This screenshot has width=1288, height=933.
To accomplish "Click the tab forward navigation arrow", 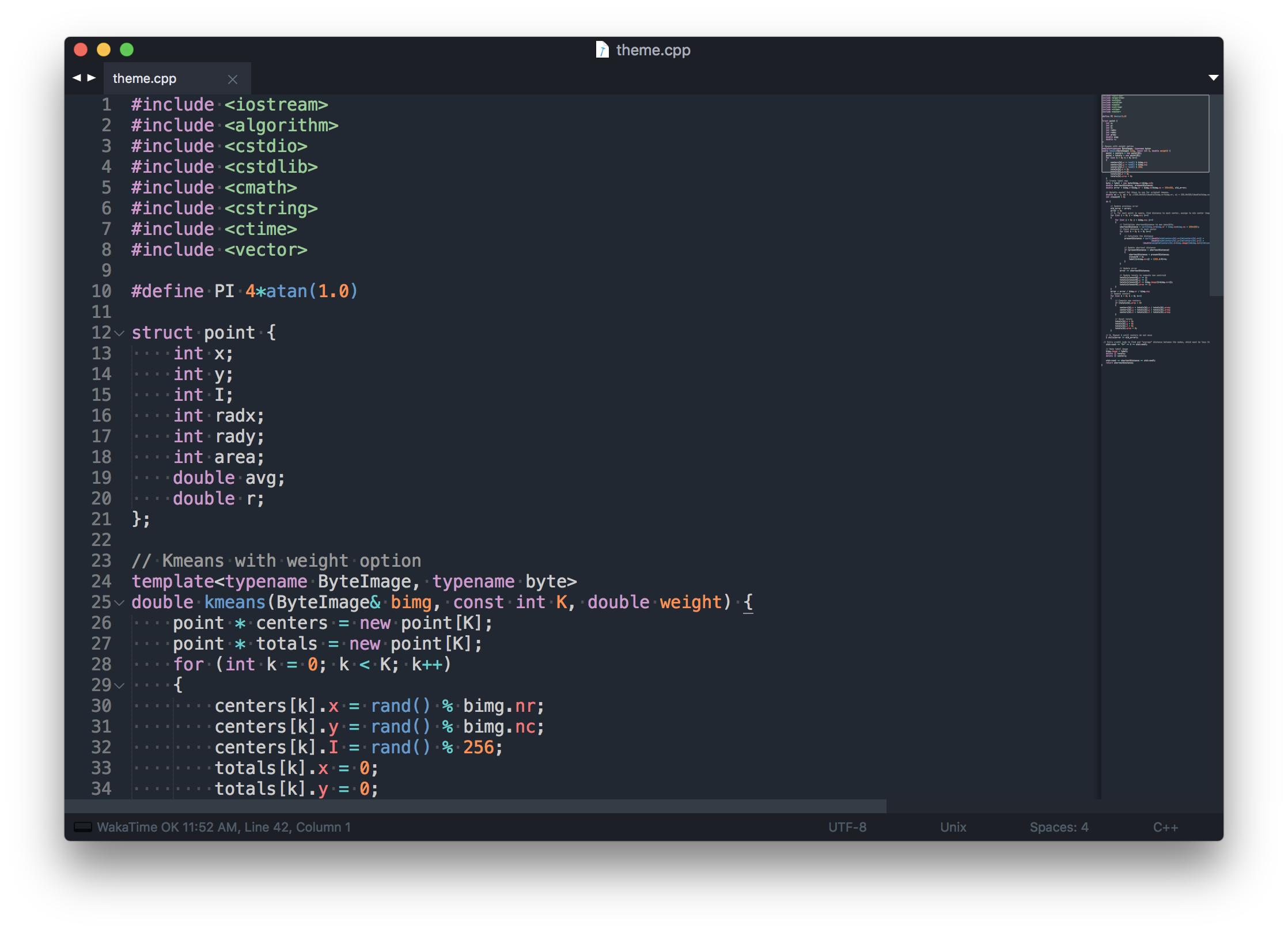I will 92,78.
